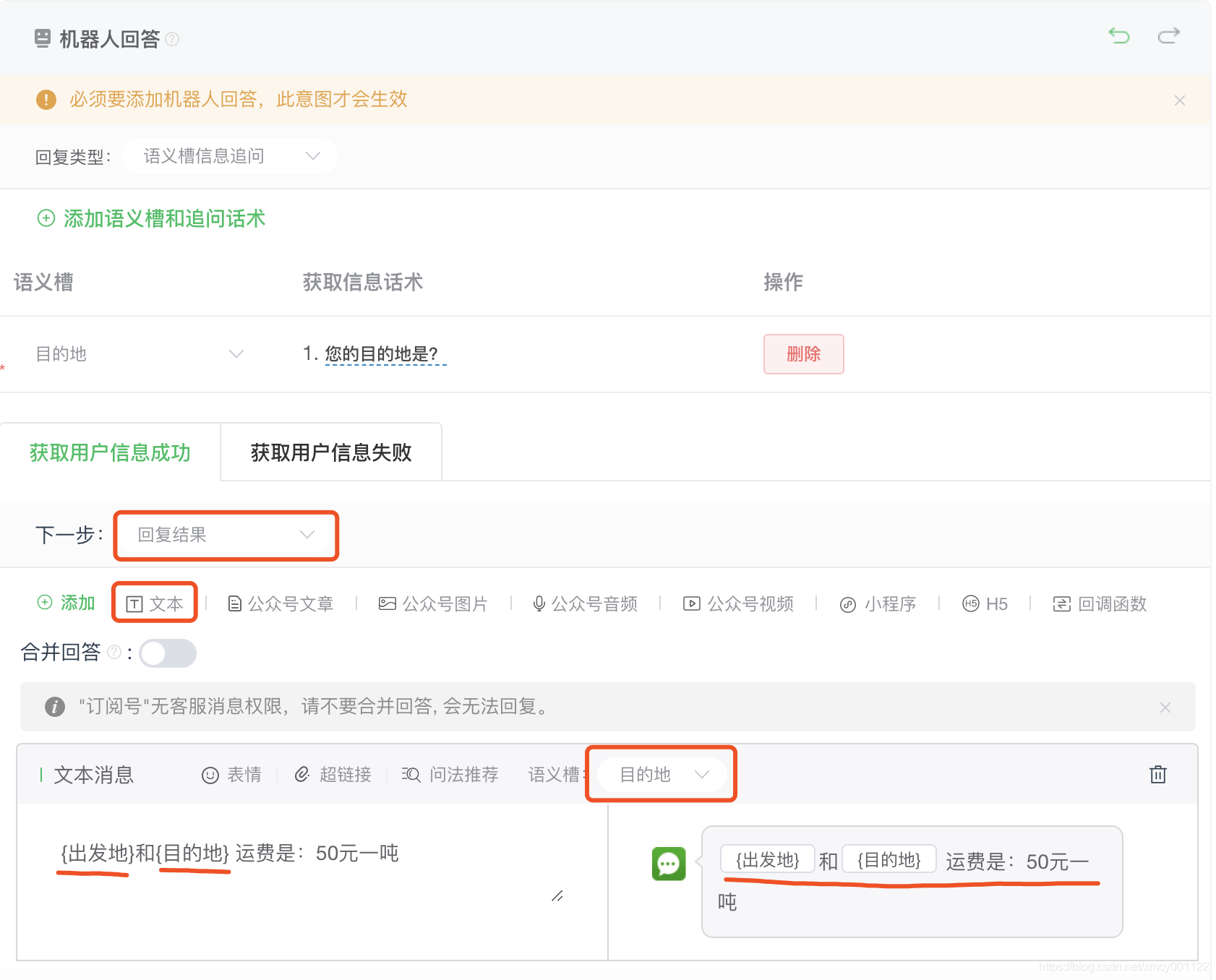Image resolution: width=1216 pixels, height=980 pixels.
Task: Click the red 删除 button
Action: [803, 354]
